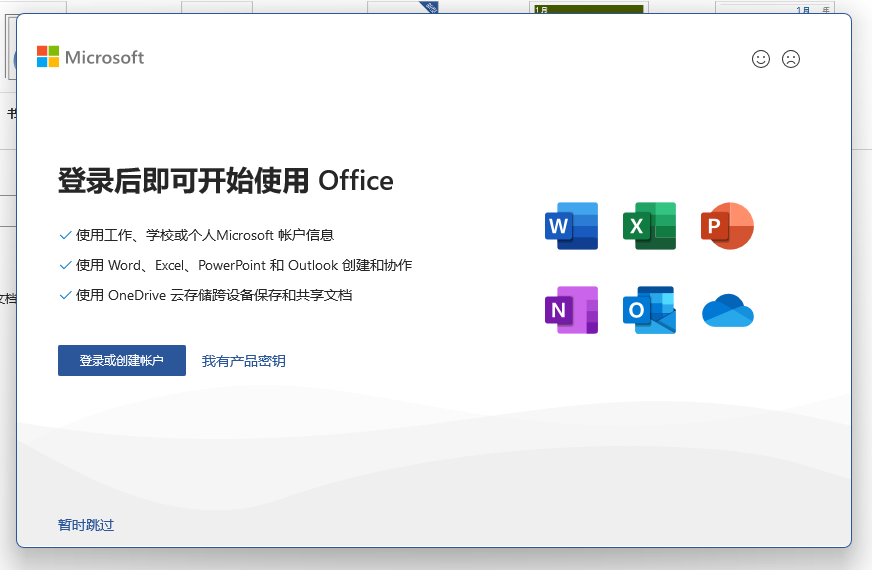Send negative feedback via frowning face
The width and height of the screenshot is (872, 570).
pos(791,59)
